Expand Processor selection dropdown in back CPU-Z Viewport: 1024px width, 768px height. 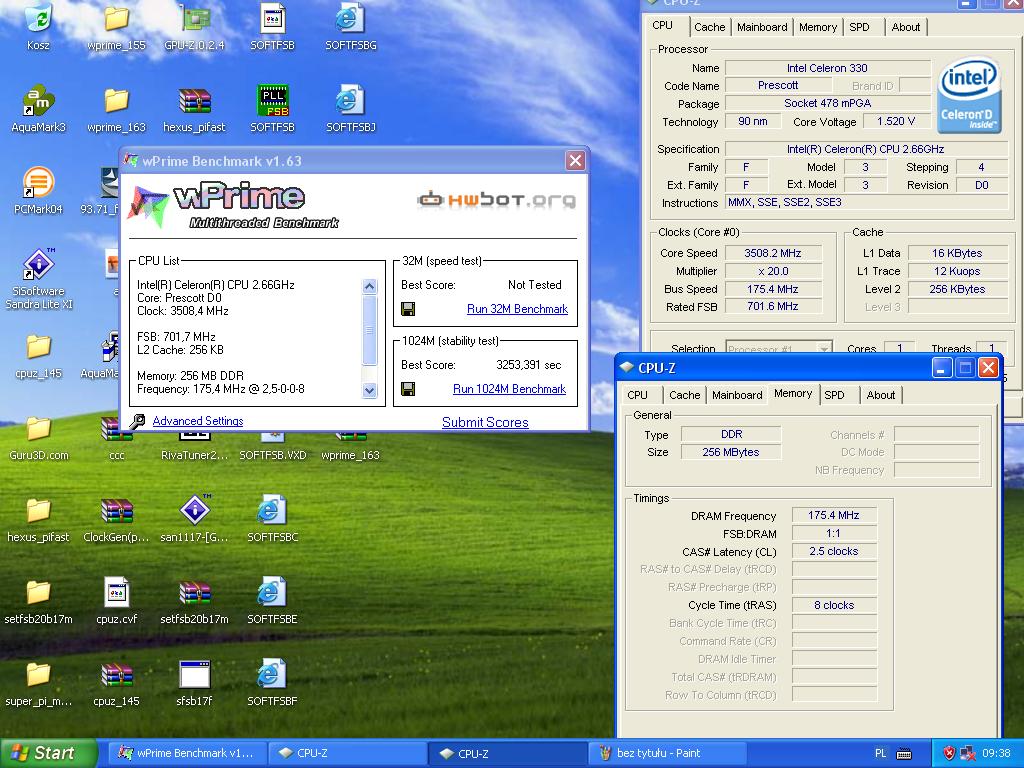click(x=824, y=349)
